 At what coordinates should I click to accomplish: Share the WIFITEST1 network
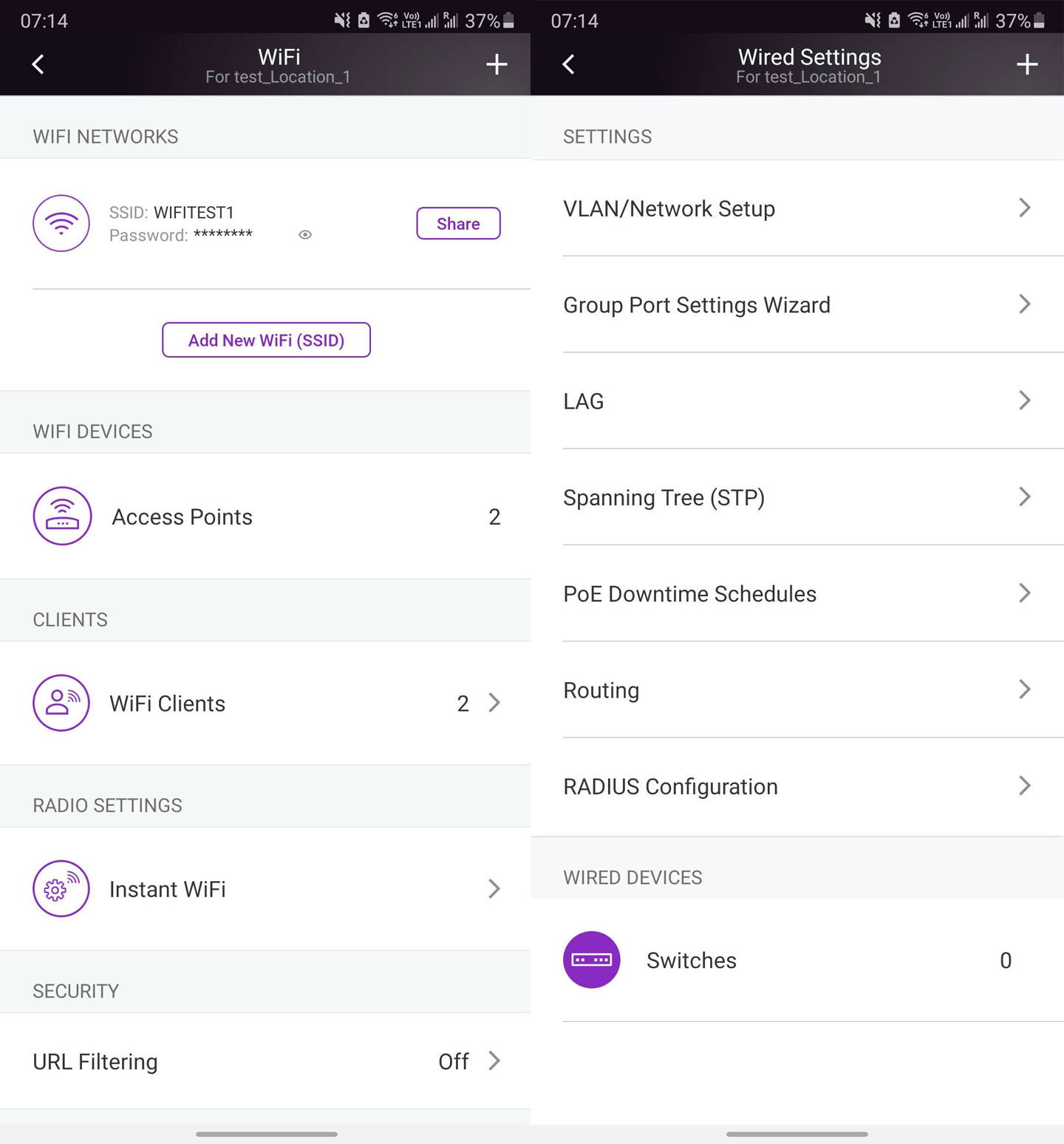tap(458, 223)
